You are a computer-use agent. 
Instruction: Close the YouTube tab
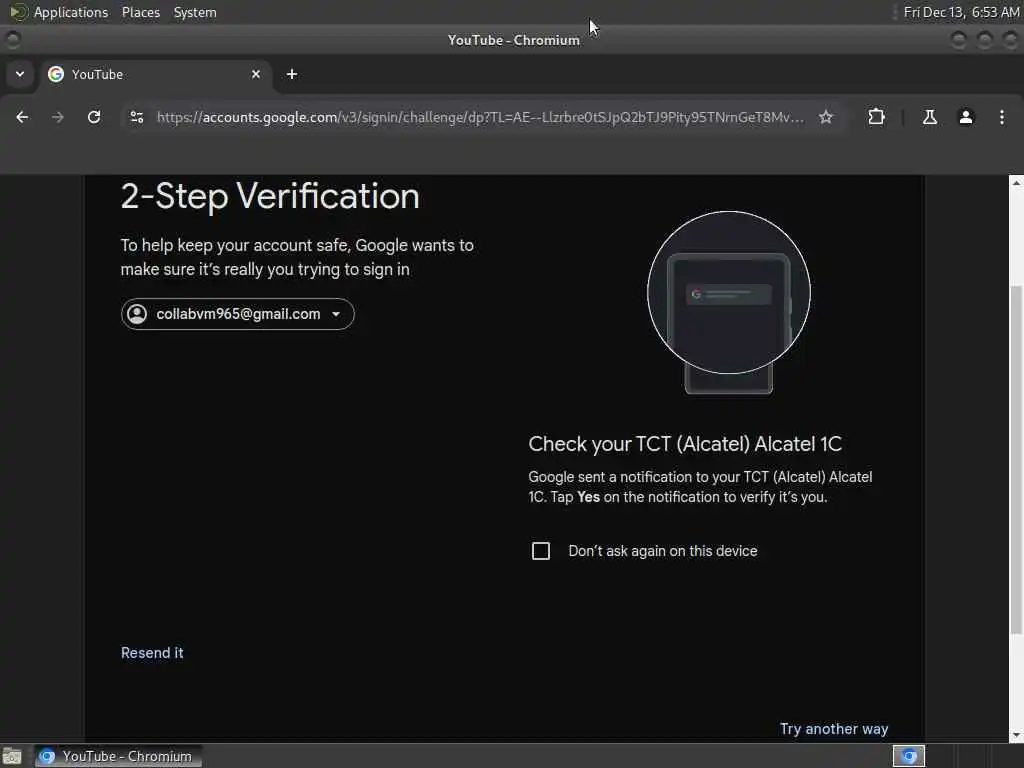pyautogui.click(x=256, y=74)
